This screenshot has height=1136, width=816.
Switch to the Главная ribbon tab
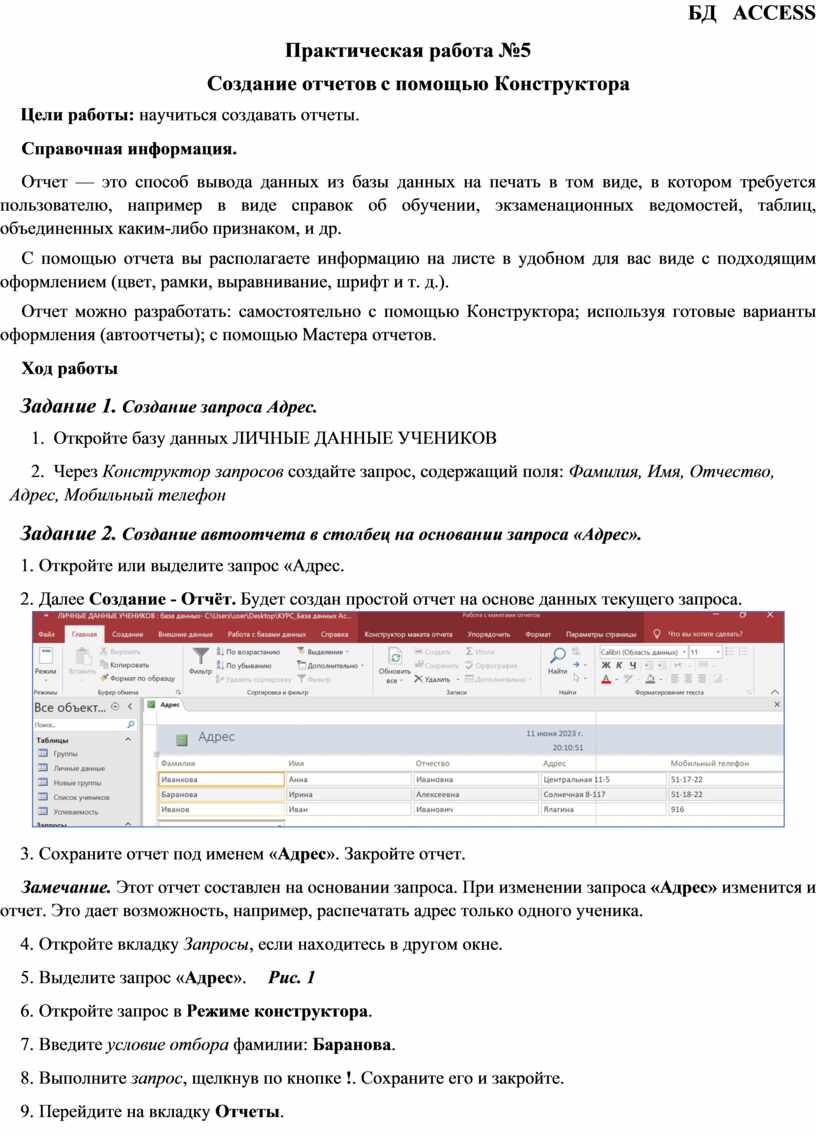click(x=84, y=634)
